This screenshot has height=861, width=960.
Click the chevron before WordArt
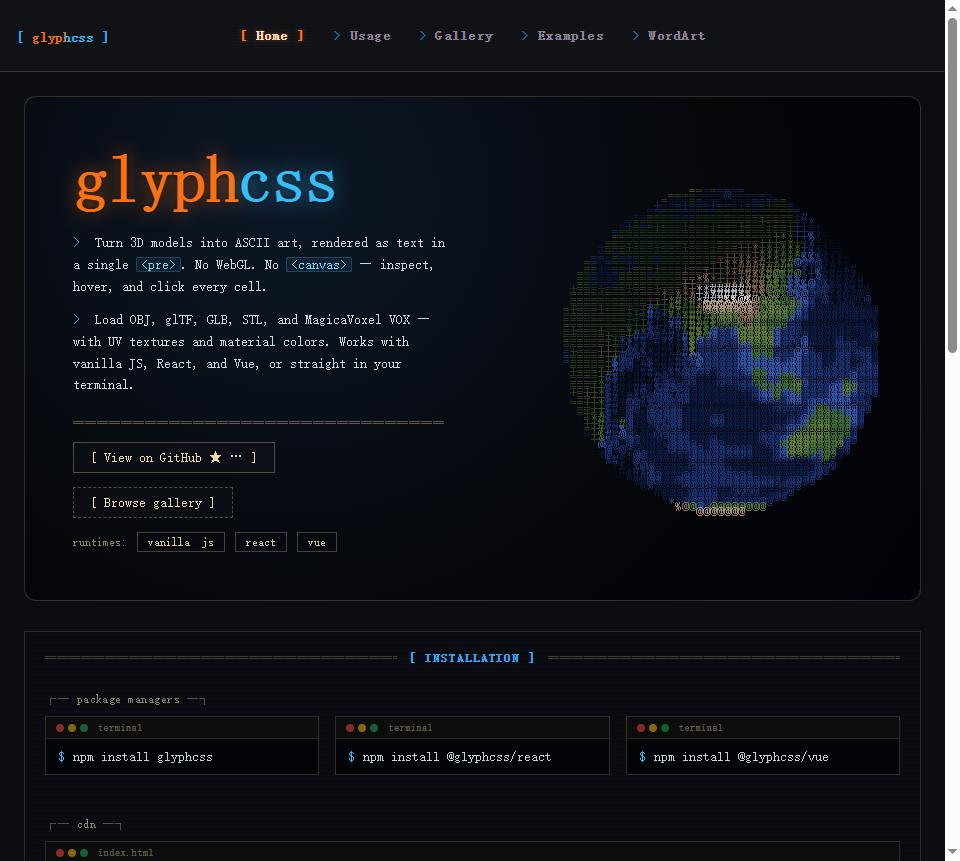(636, 36)
